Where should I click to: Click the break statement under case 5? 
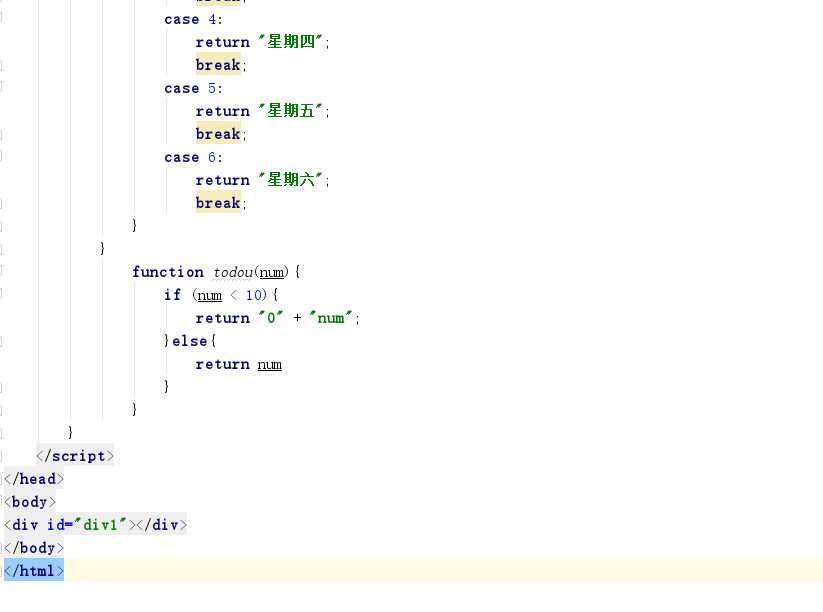(x=218, y=134)
